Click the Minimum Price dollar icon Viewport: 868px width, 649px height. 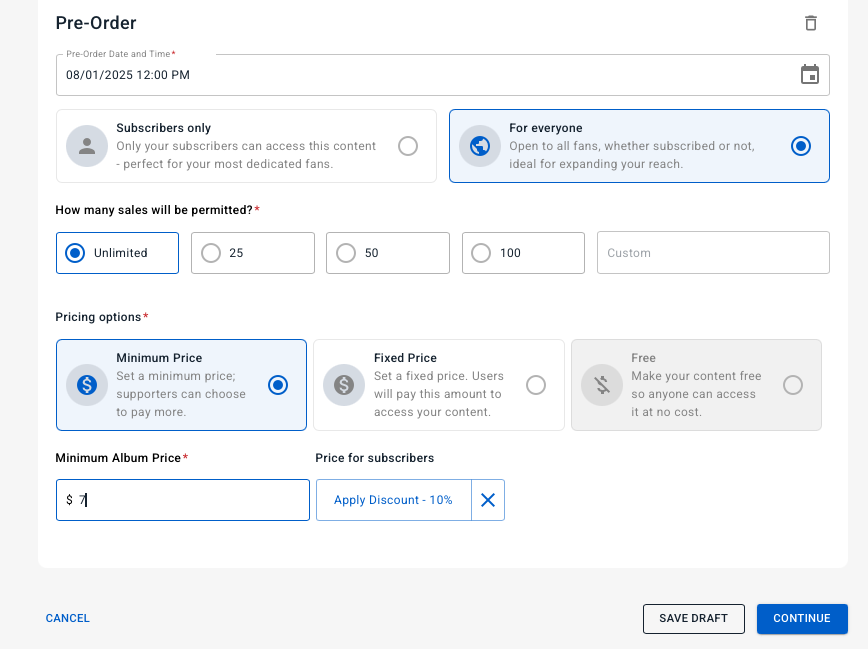tap(87, 385)
